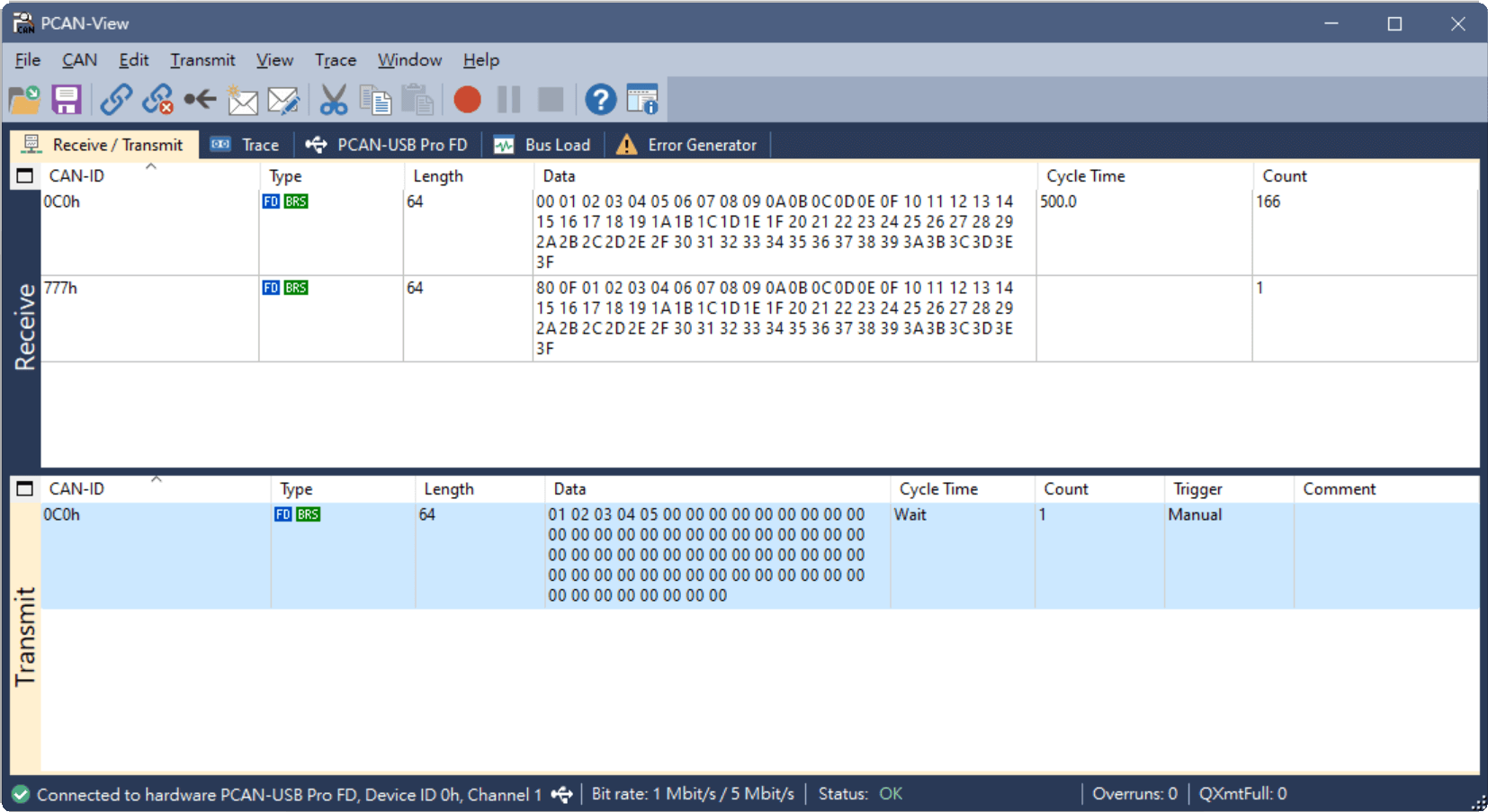Select received message 0C0h in Receive list
1488x812 pixels.
tap(759, 232)
